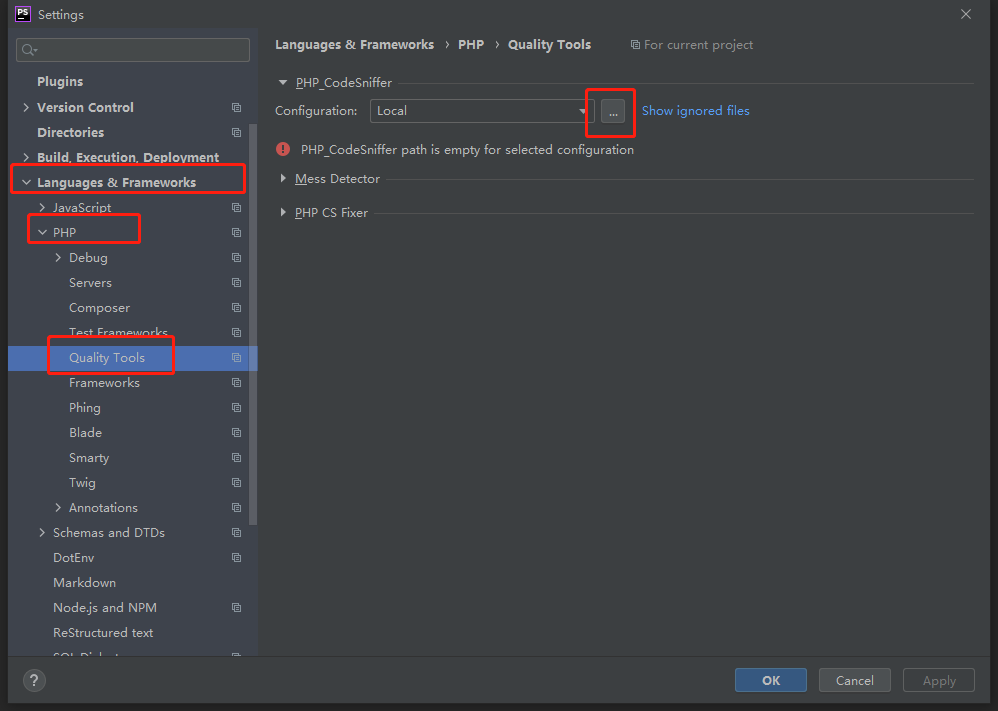Expand the Debug node

pos(58,258)
